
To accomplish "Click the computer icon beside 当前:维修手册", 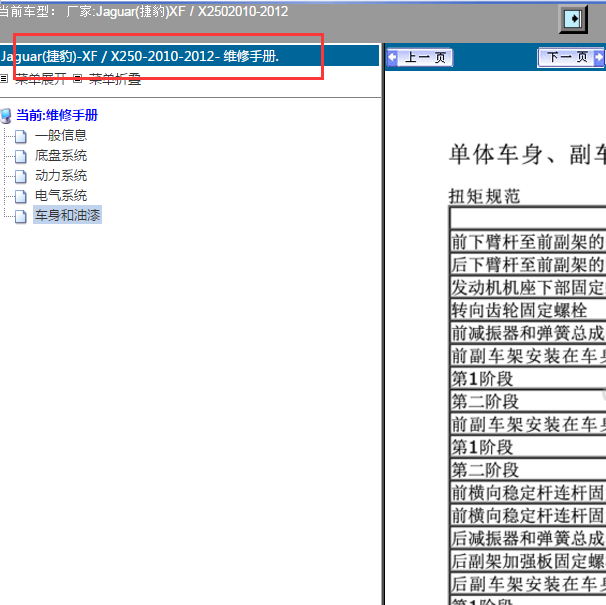I will 6,116.
